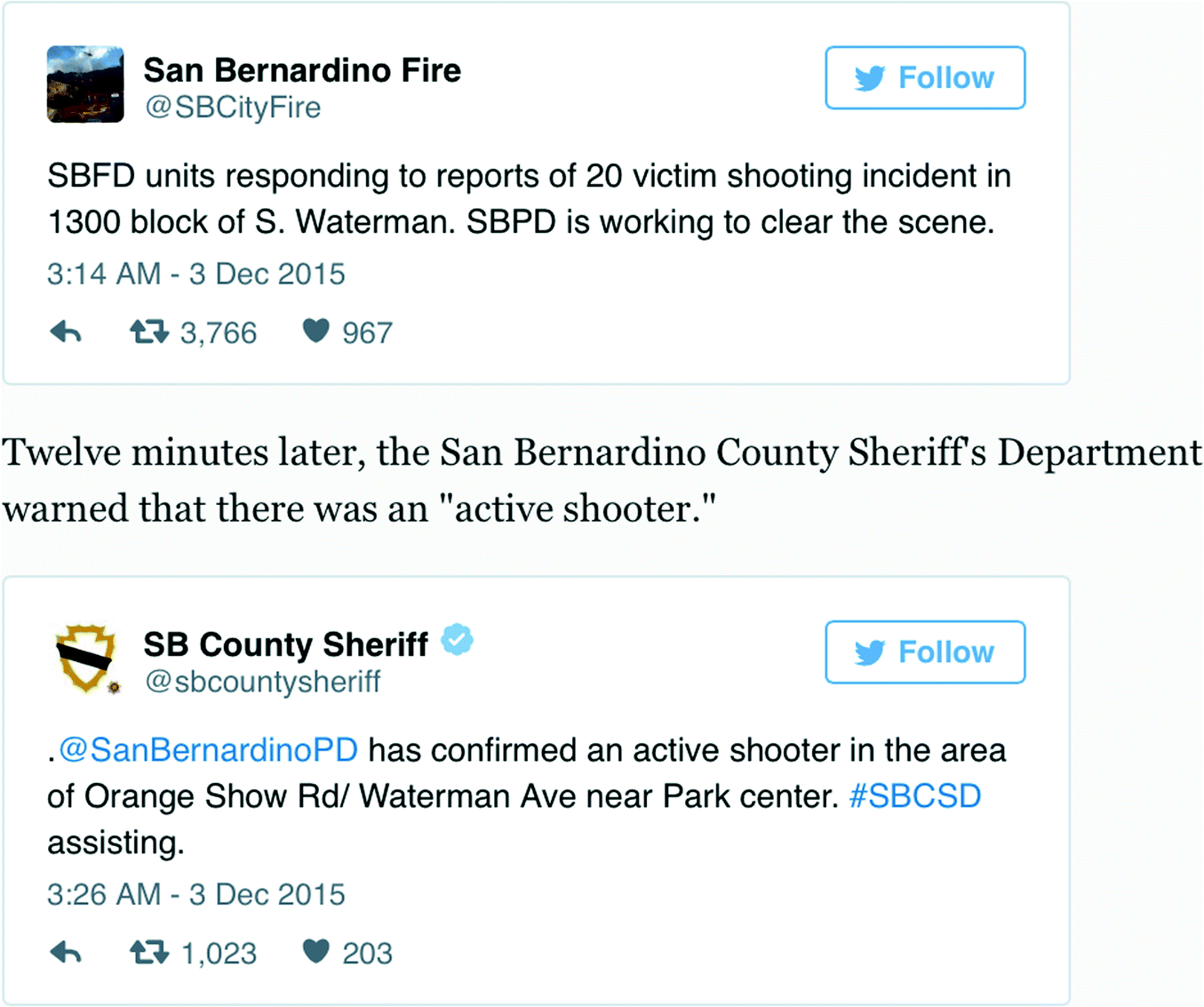Open the @sbcountysheriff handle
The image size is (1204, 1007).
[x=263, y=682]
